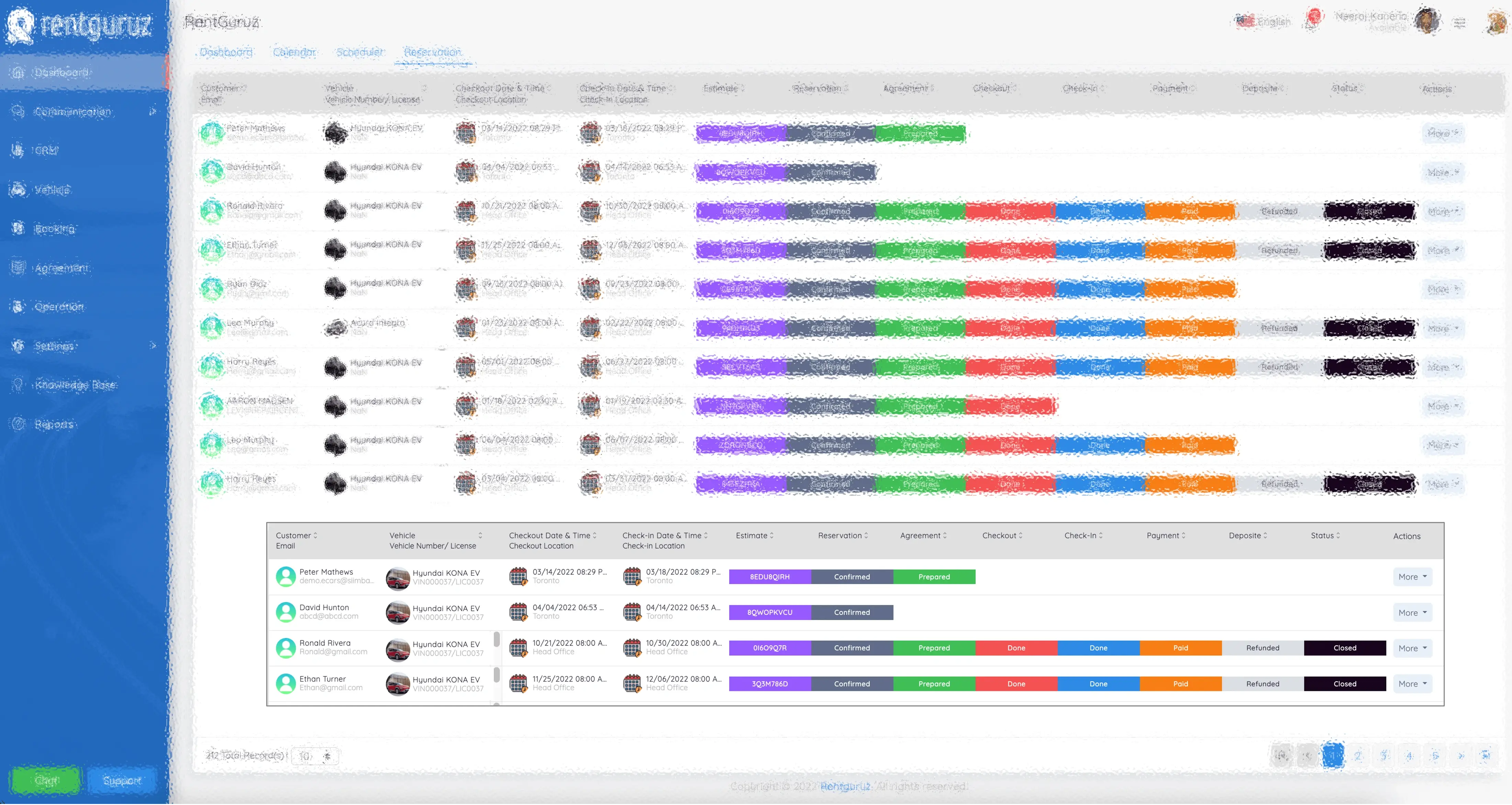Open the Scheduler tab
This screenshot has width=1512, height=805.
click(360, 52)
